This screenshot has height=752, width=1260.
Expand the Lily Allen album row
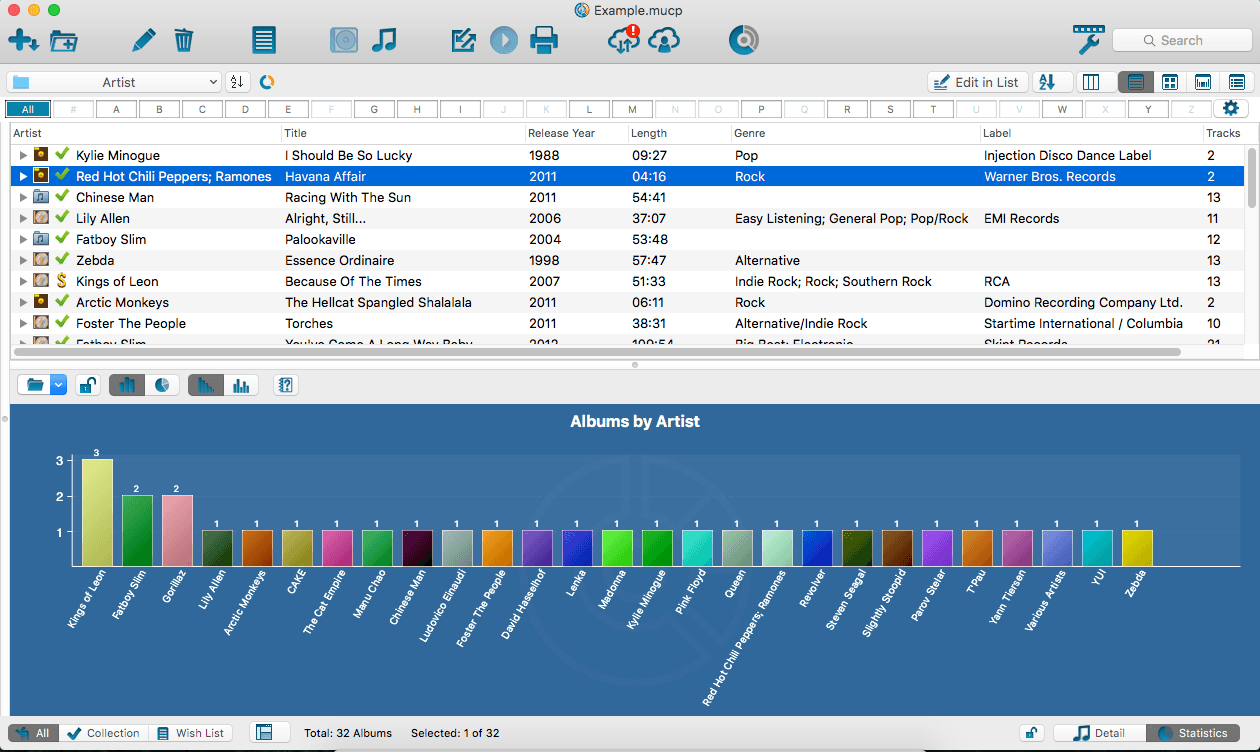coord(23,218)
